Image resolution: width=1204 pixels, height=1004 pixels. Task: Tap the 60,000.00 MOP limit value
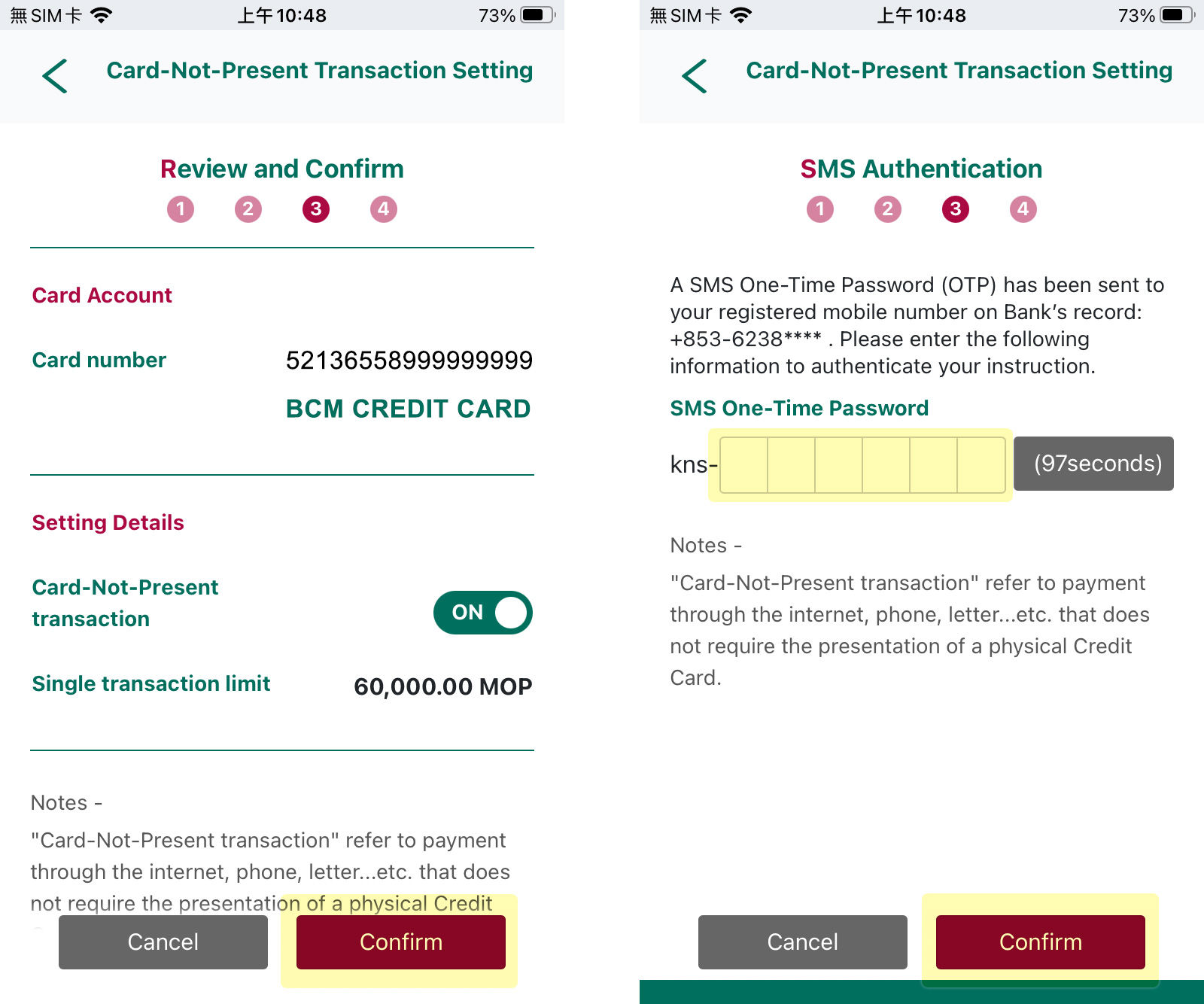443,686
